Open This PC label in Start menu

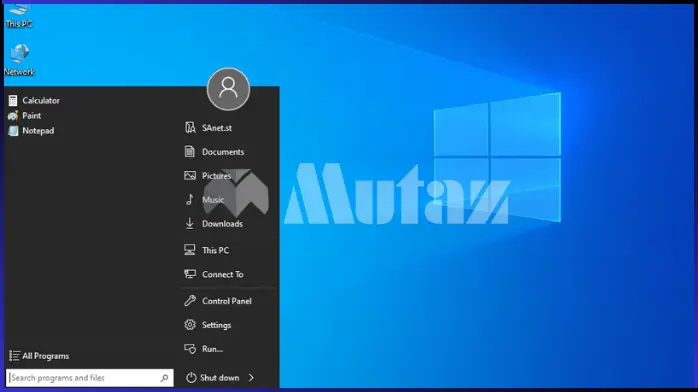pos(215,251)
